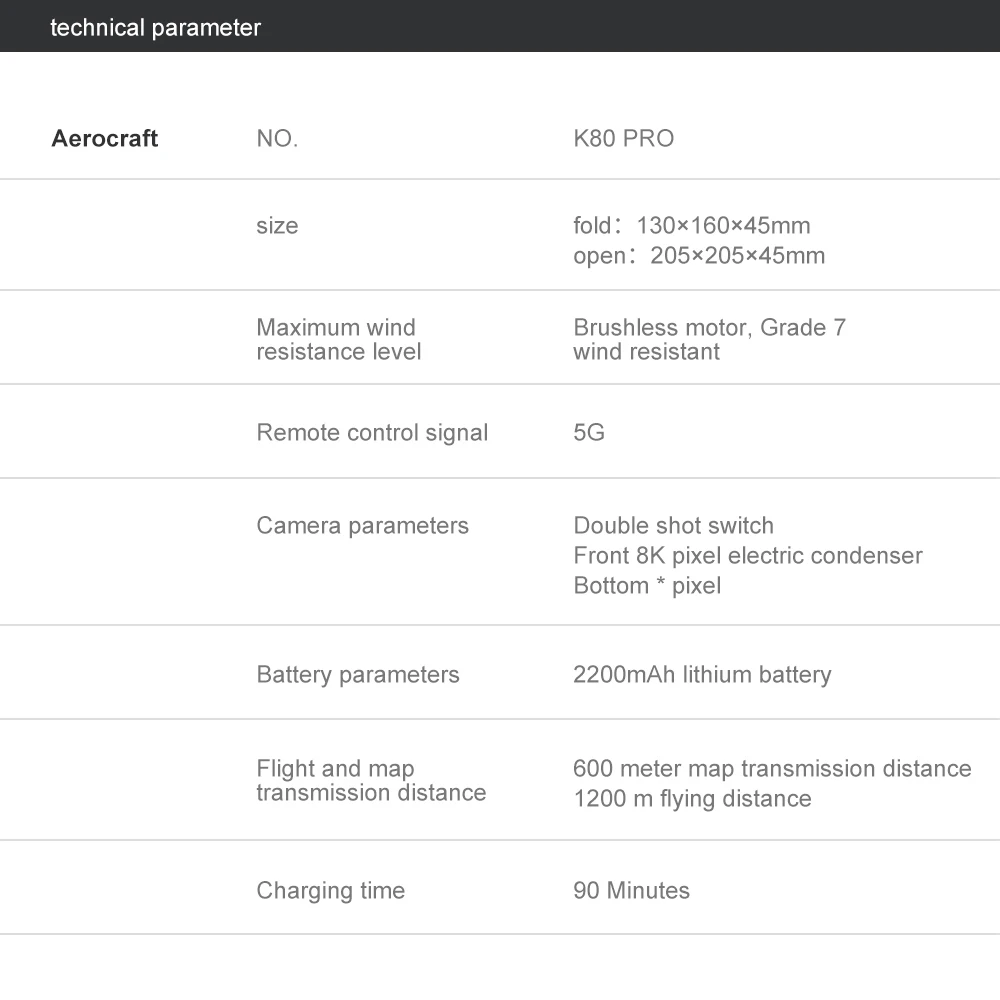
Task: Select the 1200 m flying distance text
Action: point(692,798)
